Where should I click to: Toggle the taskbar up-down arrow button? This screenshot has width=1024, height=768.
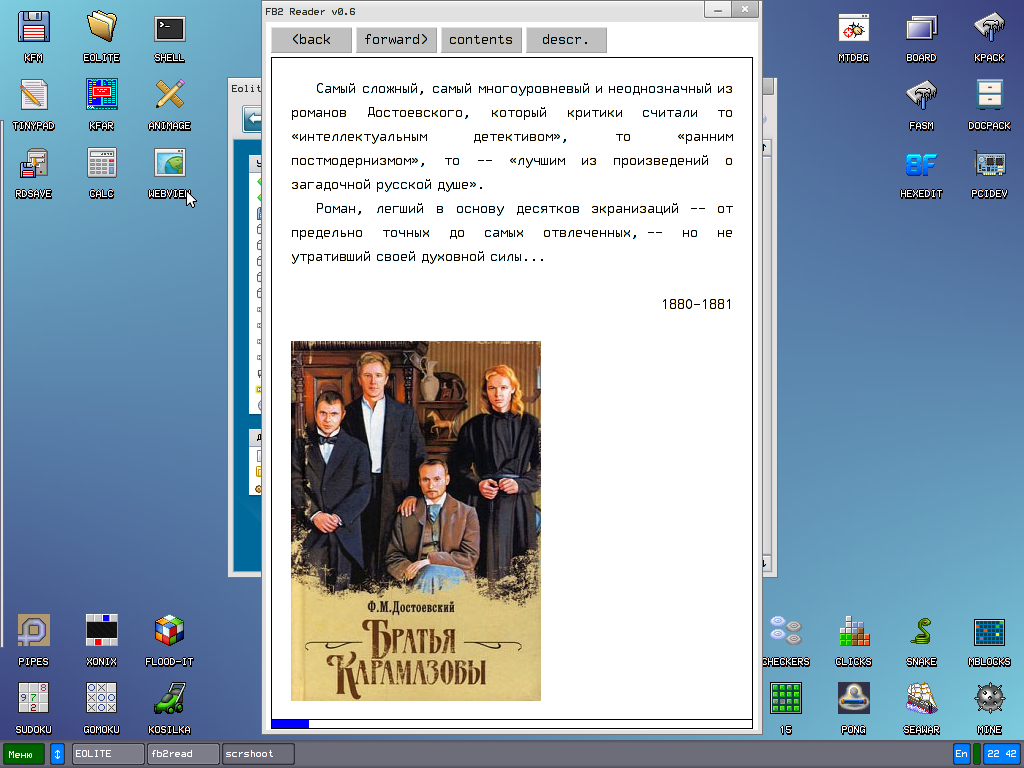pyautogui.click(x=57, y=754)
